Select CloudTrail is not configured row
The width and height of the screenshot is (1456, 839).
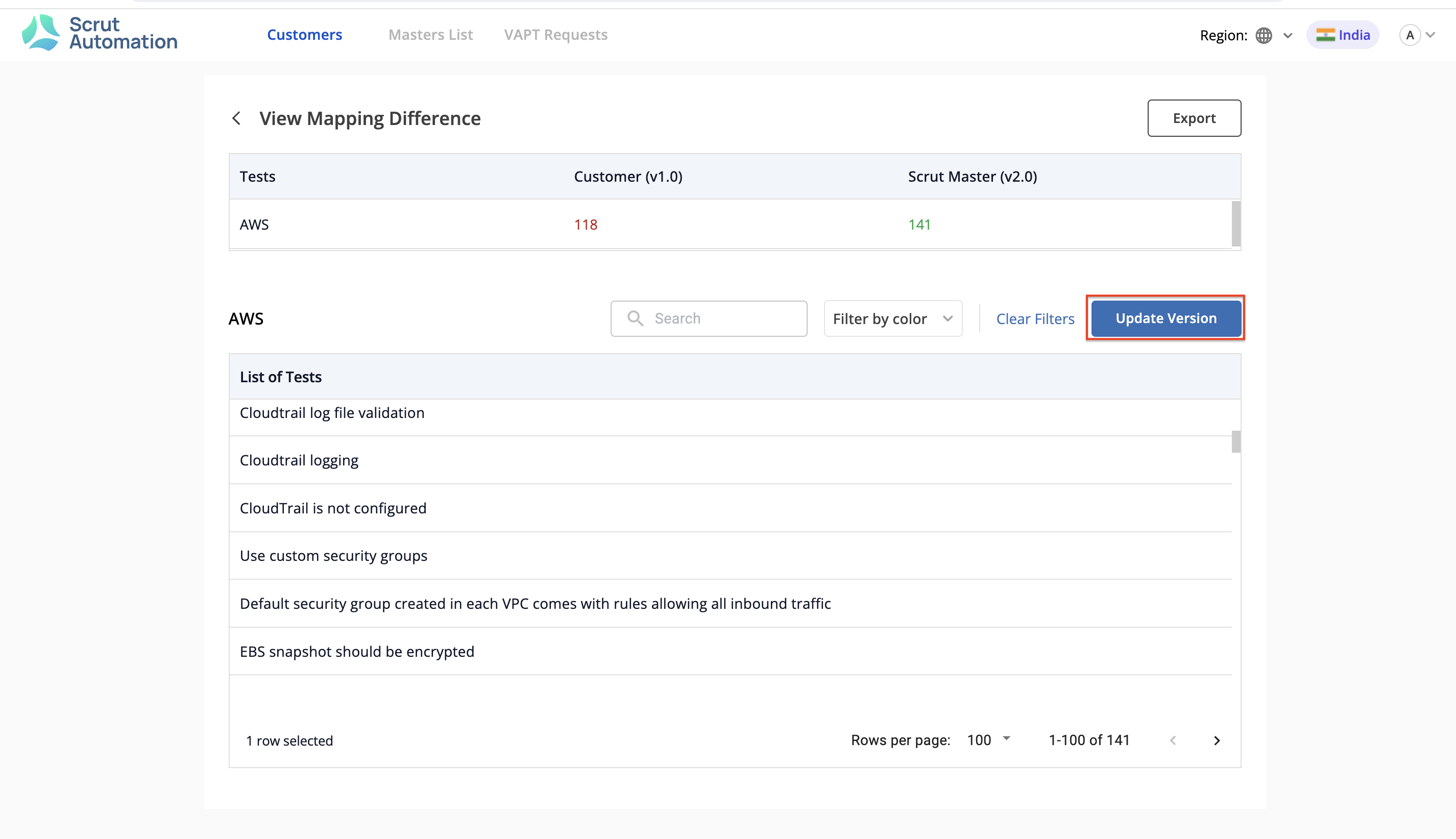pos(731,508)
